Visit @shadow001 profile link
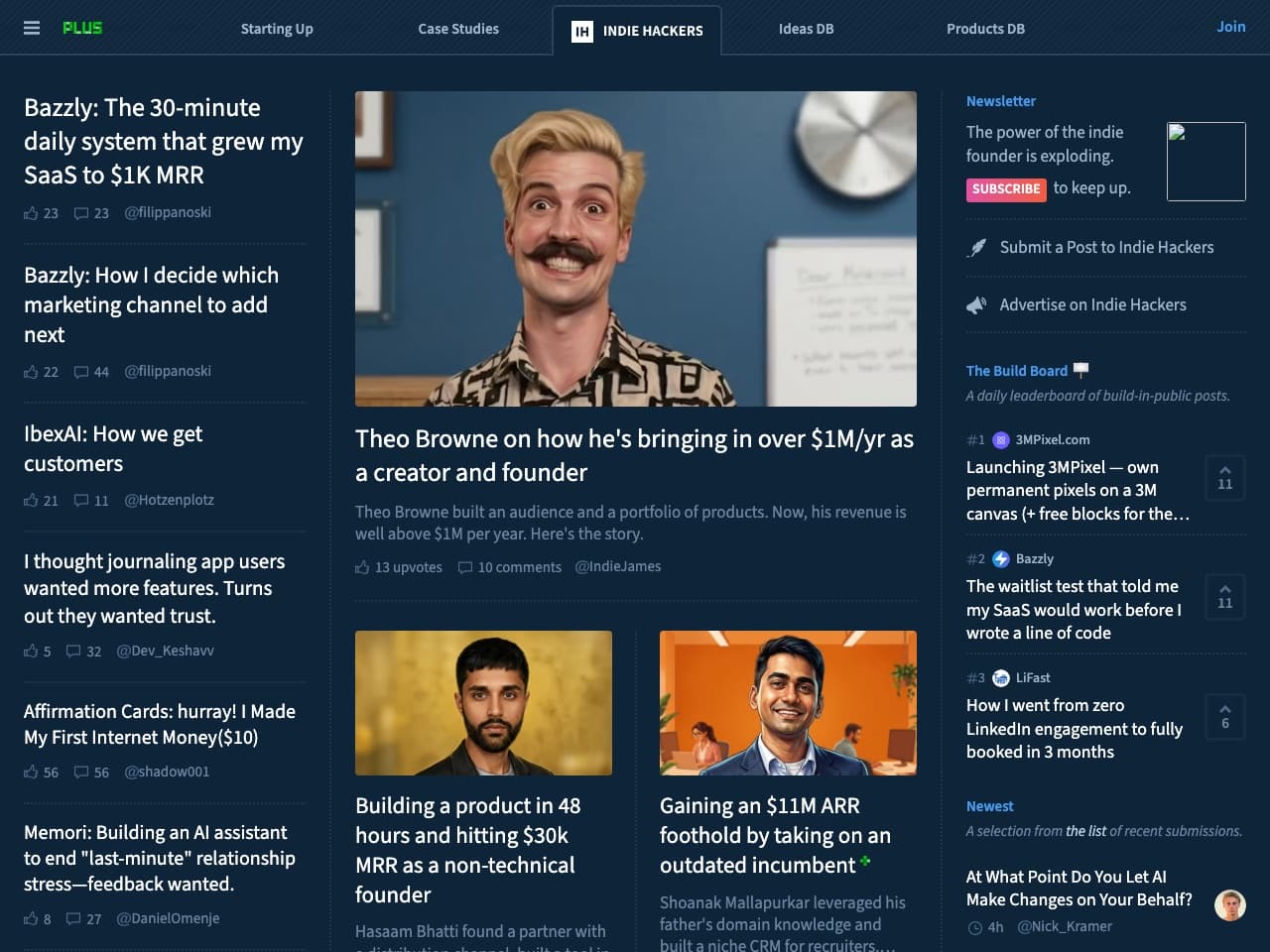 pos(167,773)
